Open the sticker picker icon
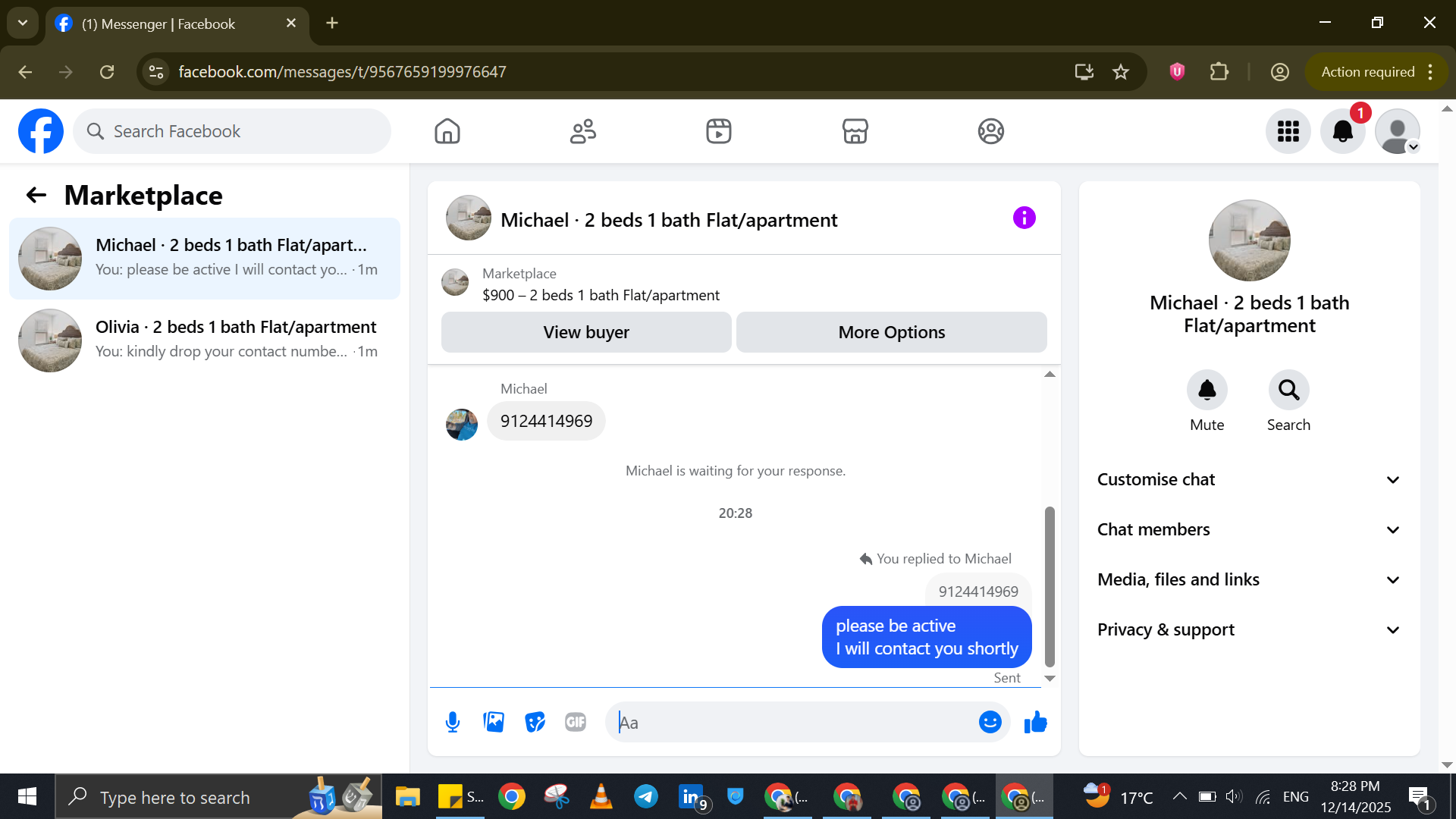The image size is (1456, 819). [535, 722]
